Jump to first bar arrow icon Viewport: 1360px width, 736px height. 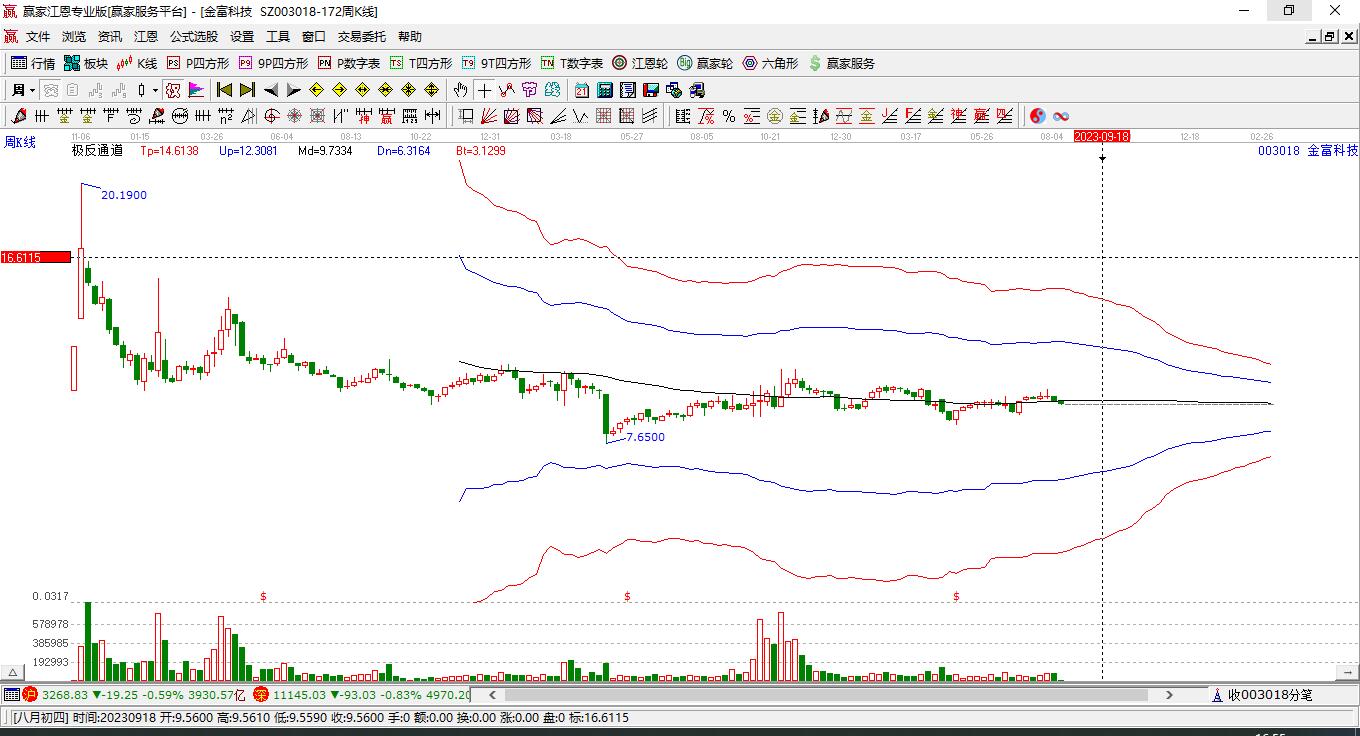(225, 90)
